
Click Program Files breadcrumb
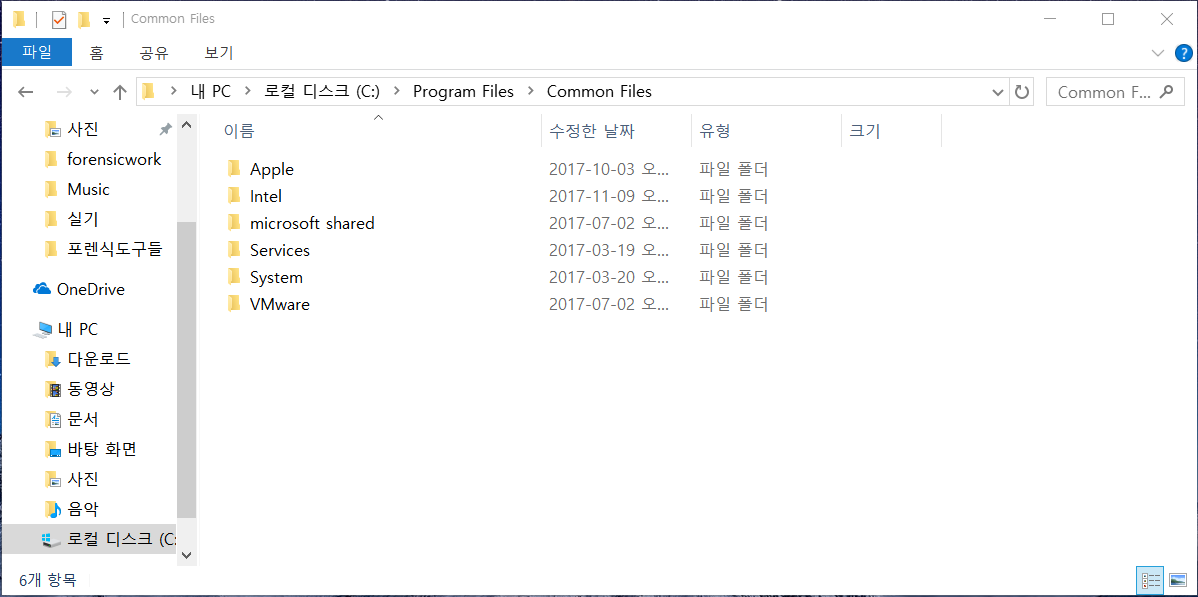pyautogui.click(x=463, y=92)
